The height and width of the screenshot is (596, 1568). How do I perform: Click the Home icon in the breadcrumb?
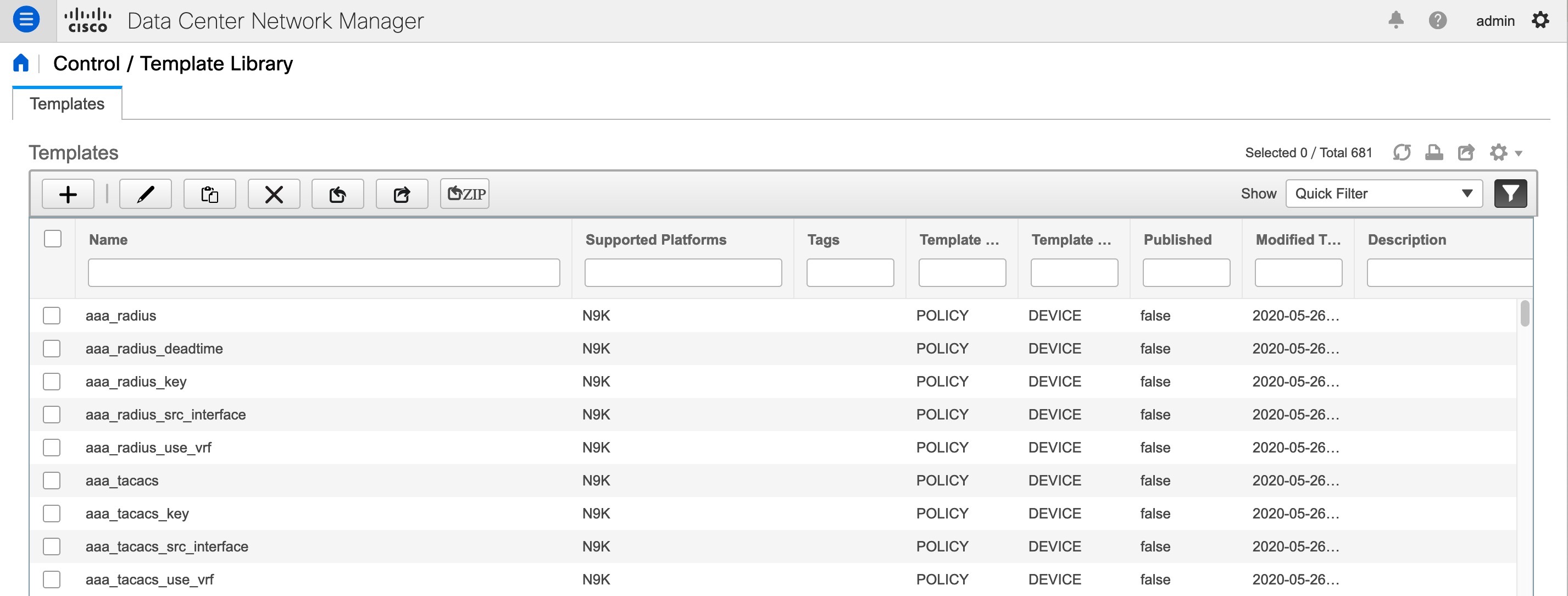click(x=21, y=62)
